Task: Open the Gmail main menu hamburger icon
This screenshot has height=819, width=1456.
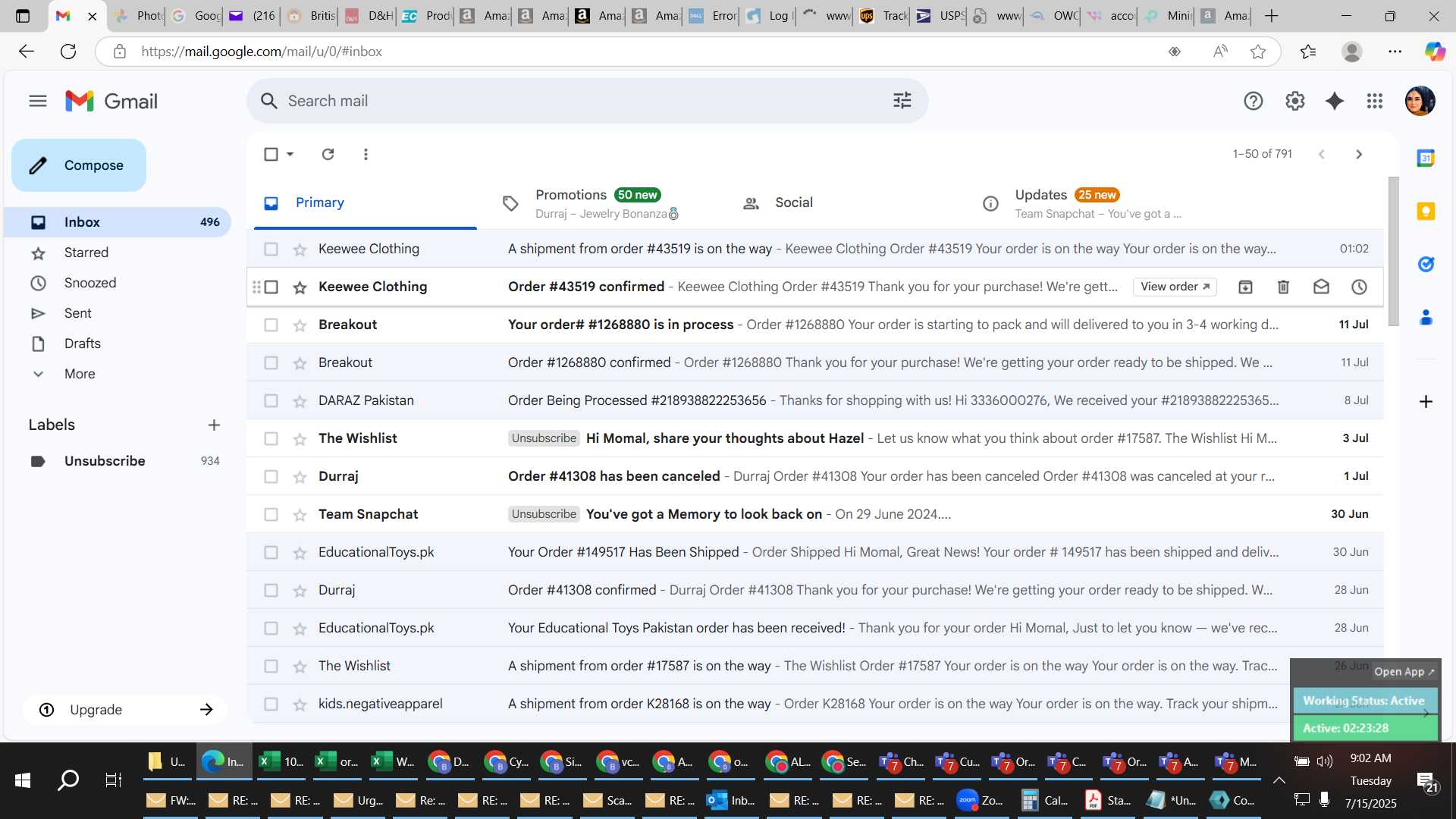Action: tap(38, 101)
